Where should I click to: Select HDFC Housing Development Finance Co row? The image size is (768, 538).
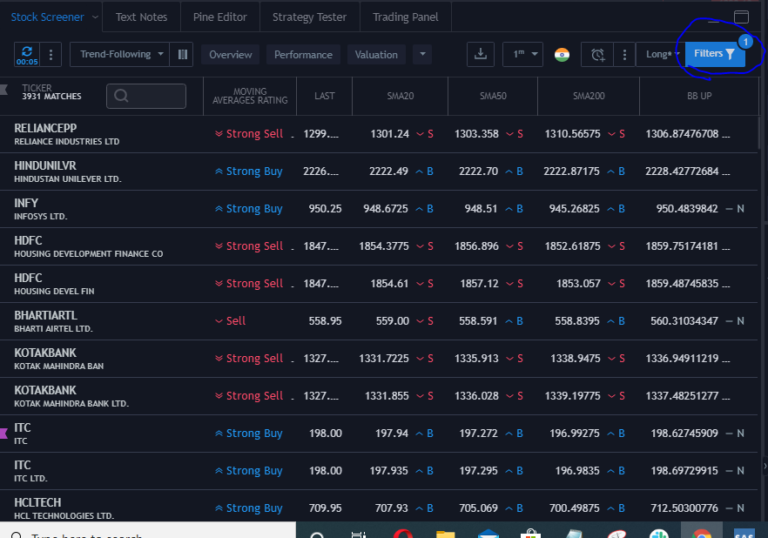379,246
